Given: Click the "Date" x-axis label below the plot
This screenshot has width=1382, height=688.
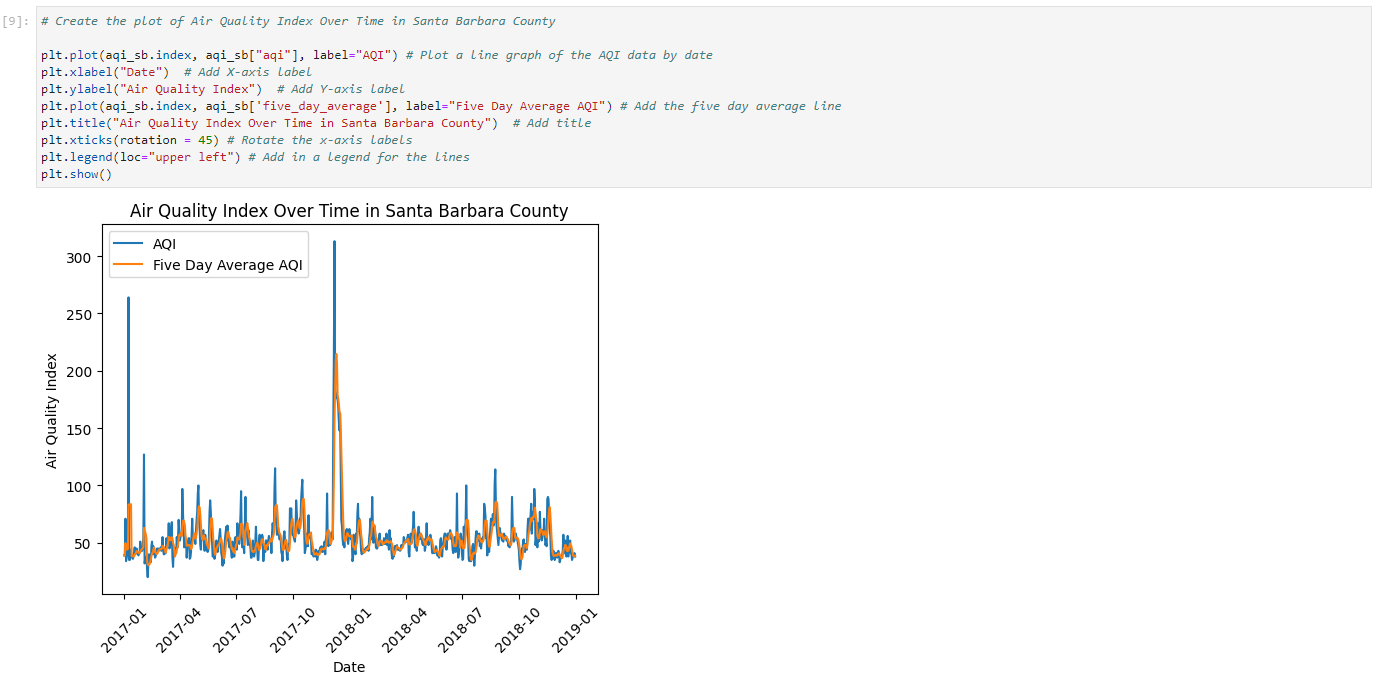Looking at the screenshot, I should tap(349, 667).
